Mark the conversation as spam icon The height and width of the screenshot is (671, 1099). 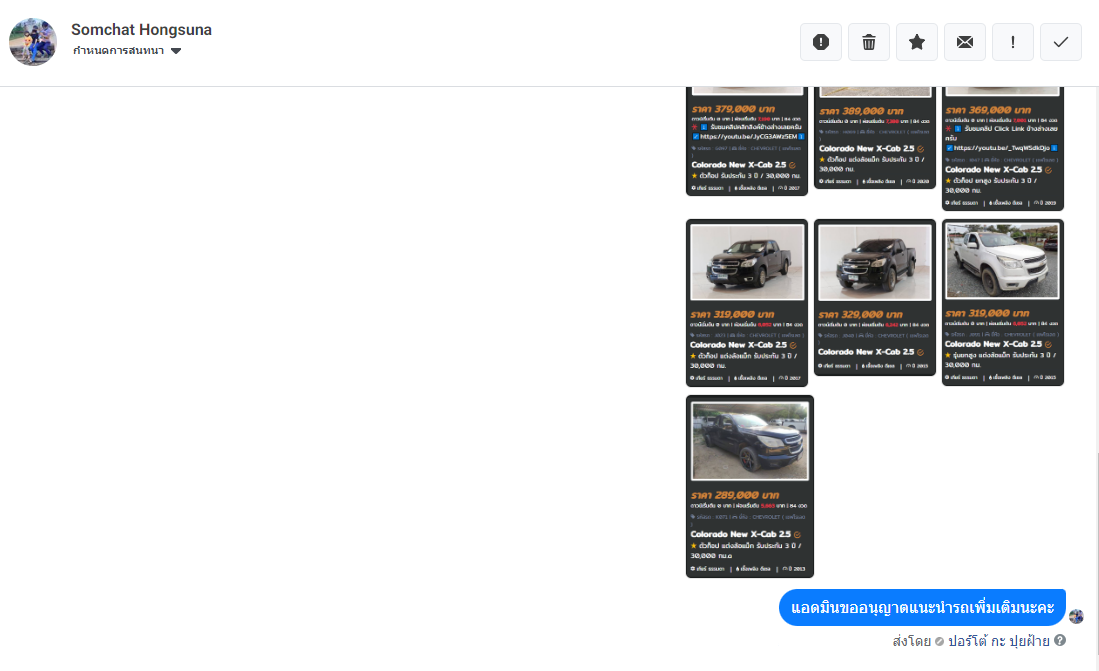pos(821,42)
